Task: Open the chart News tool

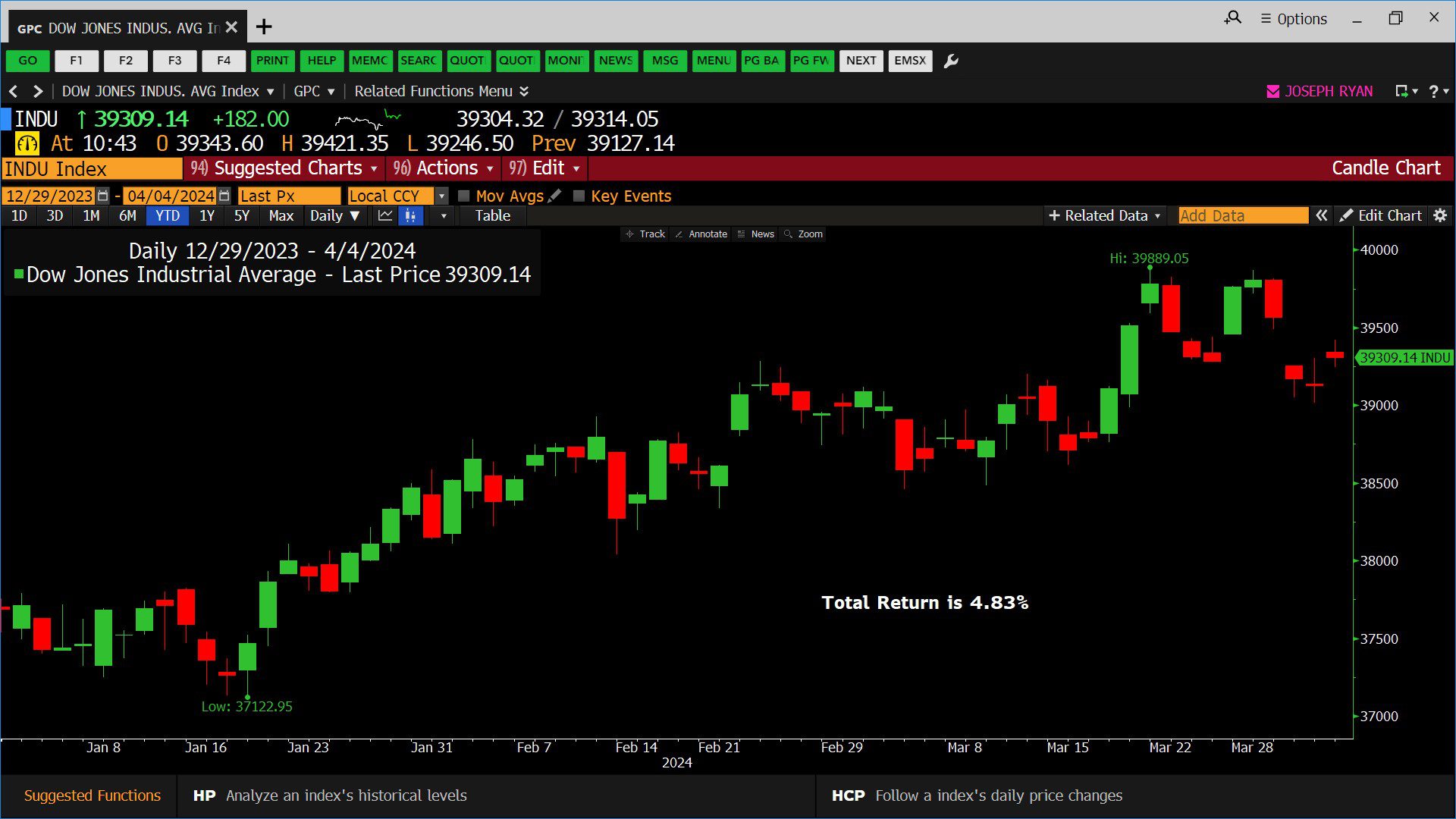Action: (x=756, y=234)
